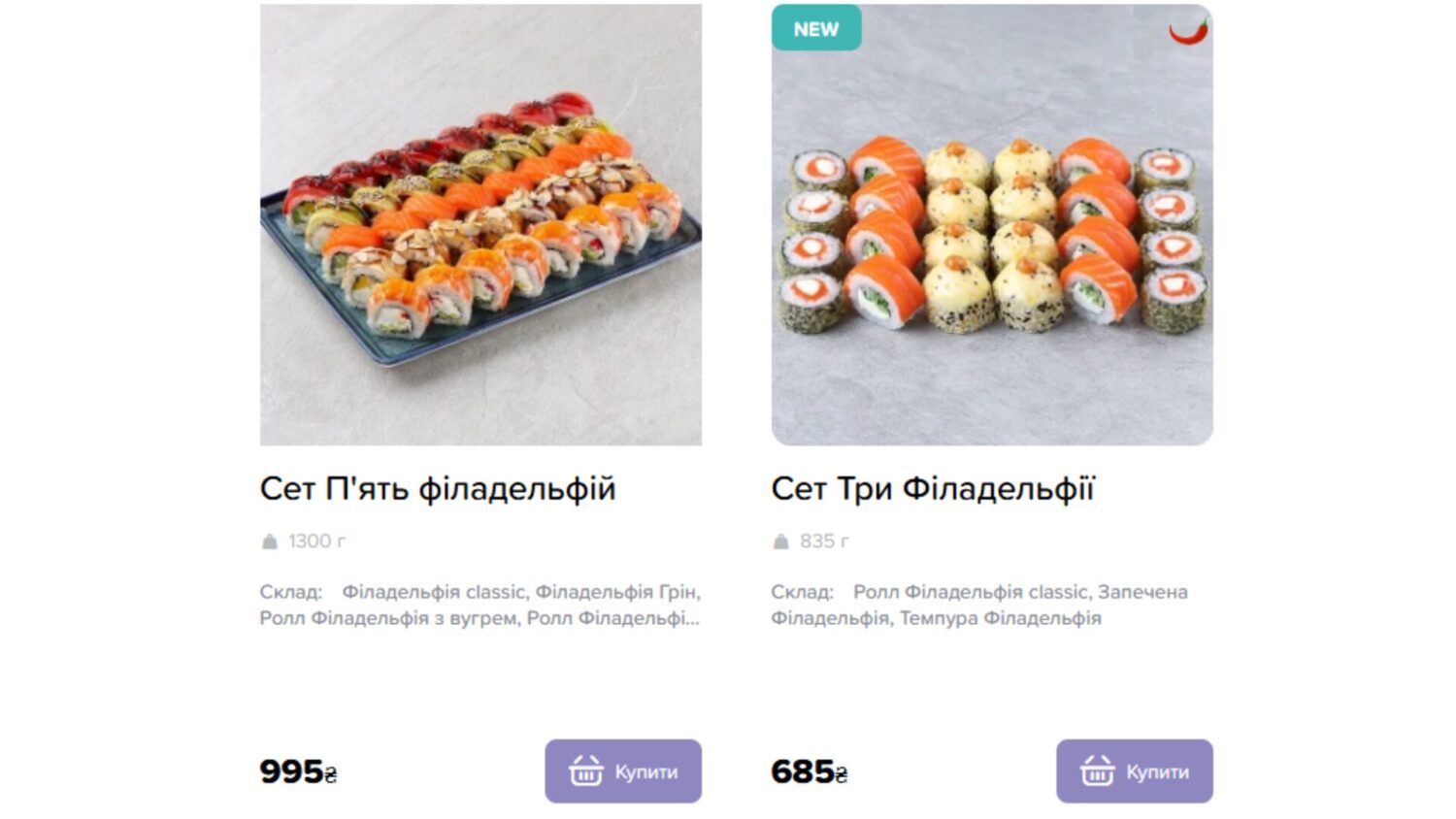Buy the Сет П'ять філадельфій set

pyautogui.click(x=623, y=771)
